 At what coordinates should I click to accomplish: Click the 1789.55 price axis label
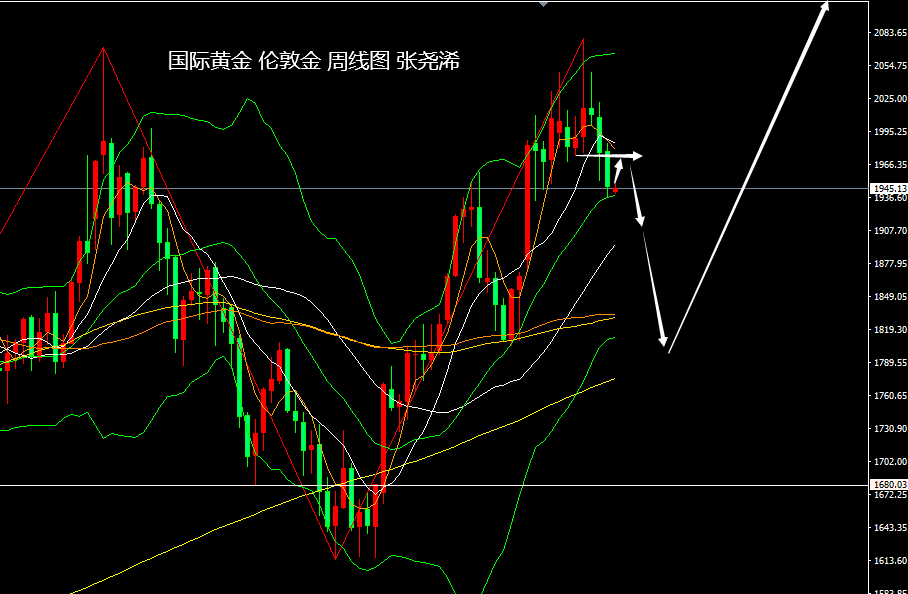click(891, 363)
